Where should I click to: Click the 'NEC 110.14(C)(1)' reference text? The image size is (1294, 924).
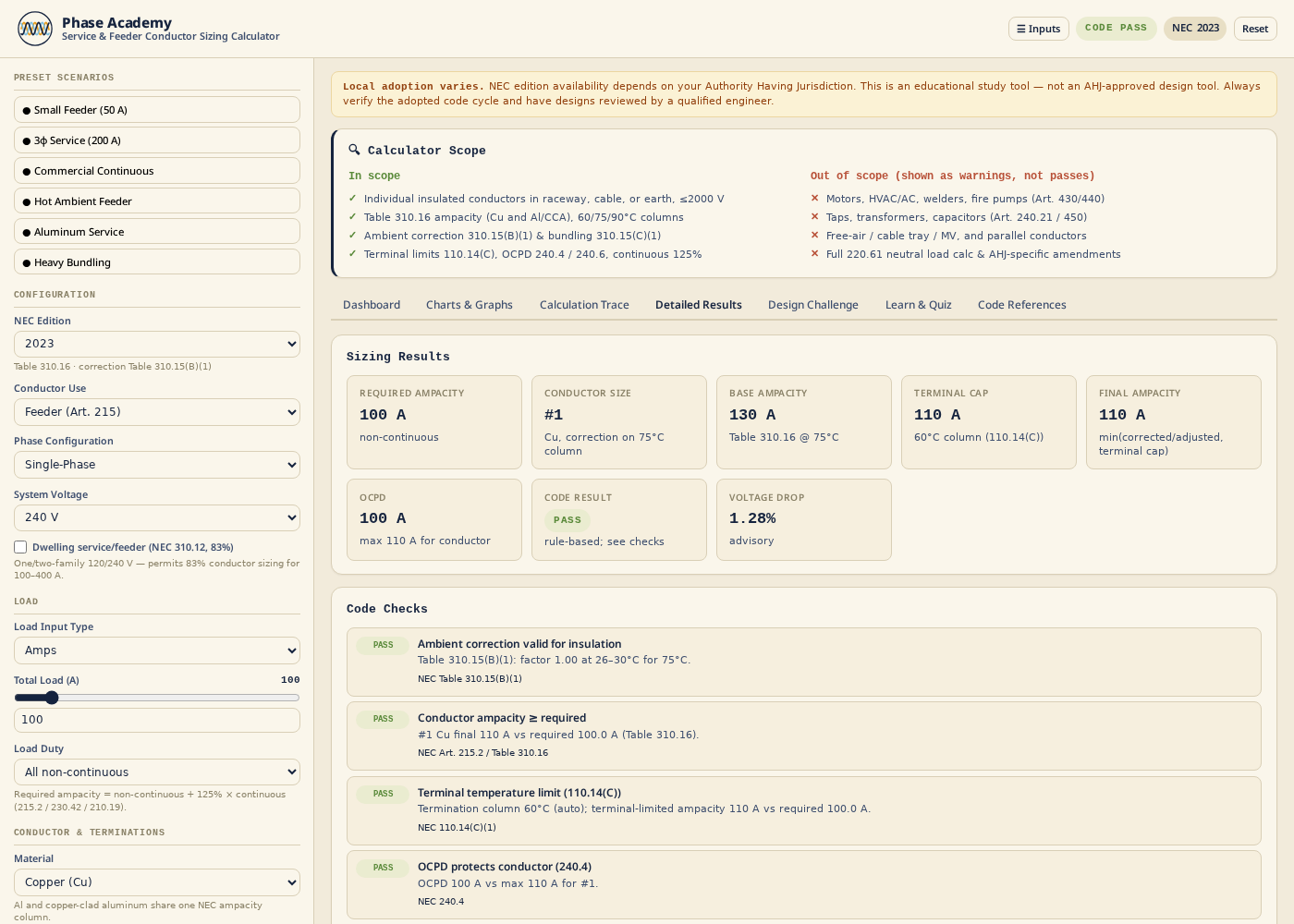pyautogui.click(x=457, y=828)
